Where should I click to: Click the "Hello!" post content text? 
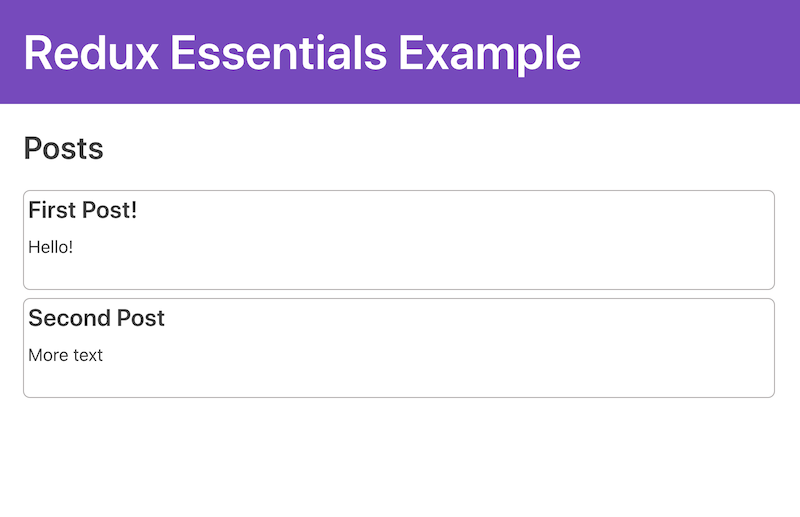click(x=50, y=247)
